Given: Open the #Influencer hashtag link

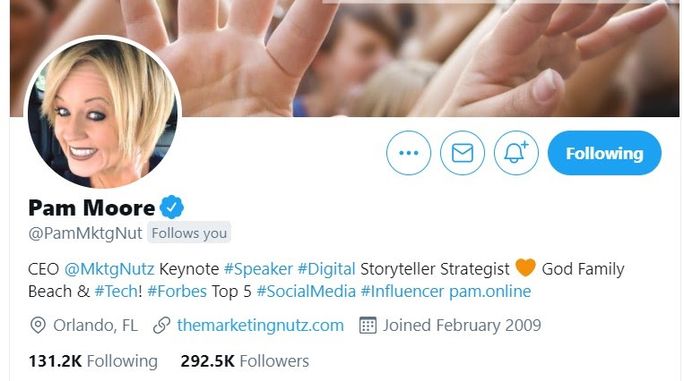Looking at the screenshot, I should tap(402, 292).
